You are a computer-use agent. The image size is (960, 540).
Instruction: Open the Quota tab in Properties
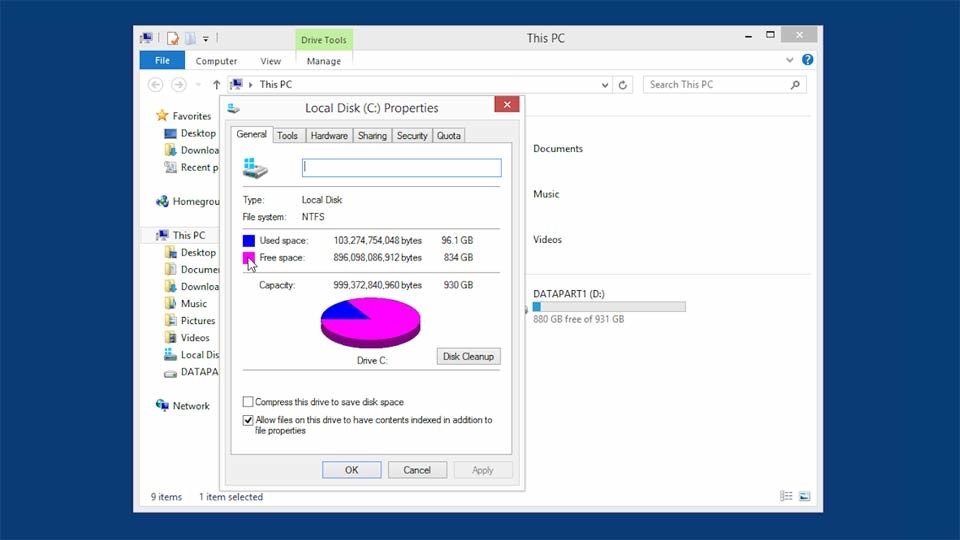[x=448, y=136]
